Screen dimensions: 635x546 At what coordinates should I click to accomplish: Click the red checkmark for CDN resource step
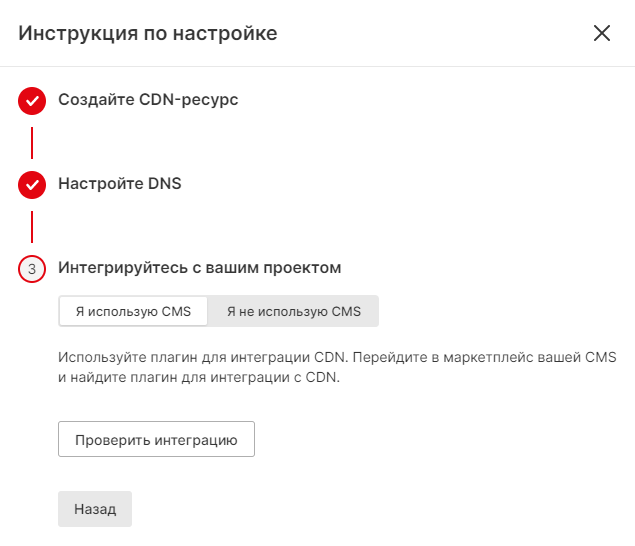click(32, 100)
